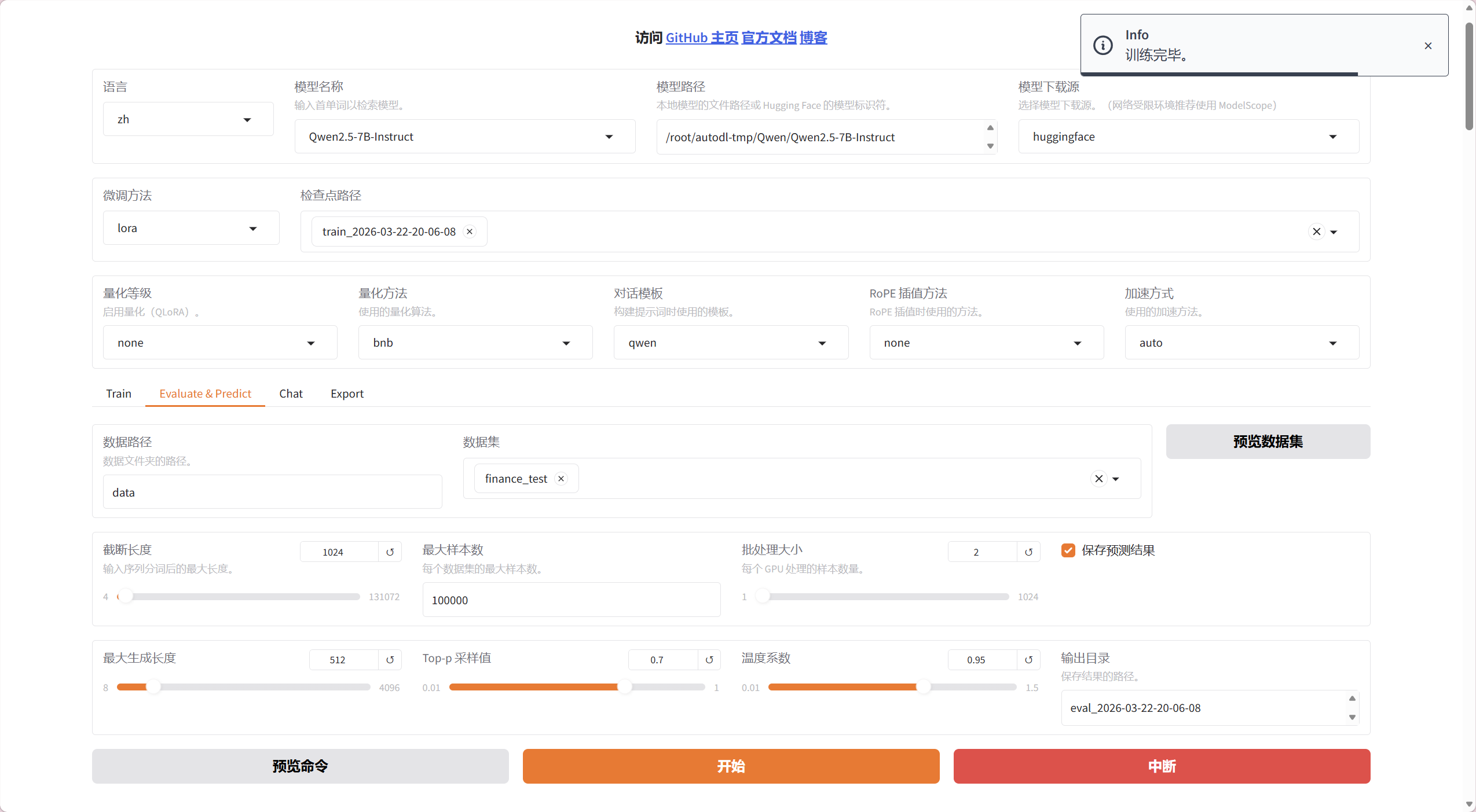Screen dimensions: 1476x812
Task: Uncheck the 保存预测结果 checkbox
Action: coord(1068,550)
